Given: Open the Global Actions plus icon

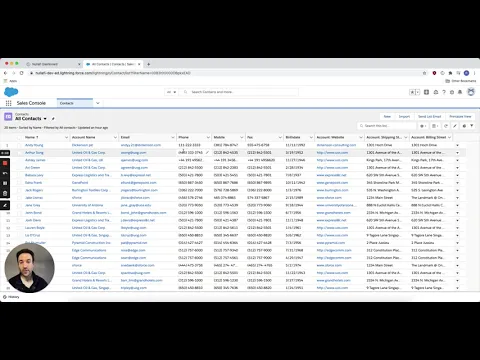Looking at the screenshot, I should 426,92.
